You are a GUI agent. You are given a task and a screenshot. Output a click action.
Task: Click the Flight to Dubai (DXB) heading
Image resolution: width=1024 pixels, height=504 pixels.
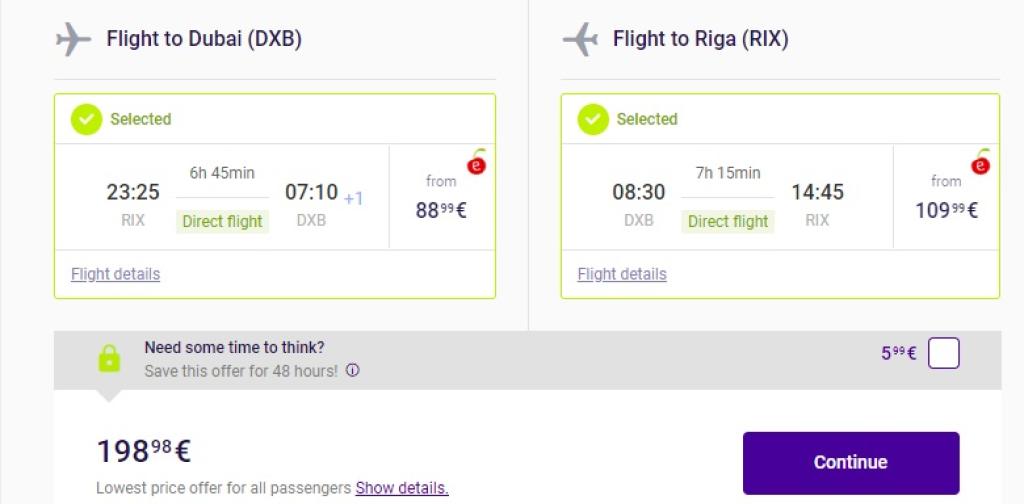[x=204, y=39]
